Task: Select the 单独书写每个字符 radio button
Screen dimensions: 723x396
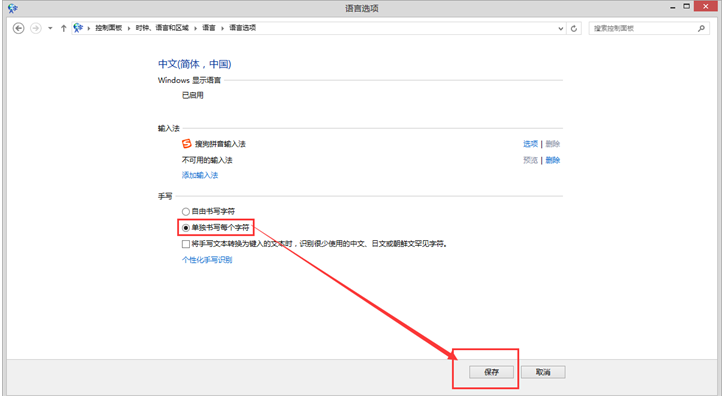Action: 186,228
